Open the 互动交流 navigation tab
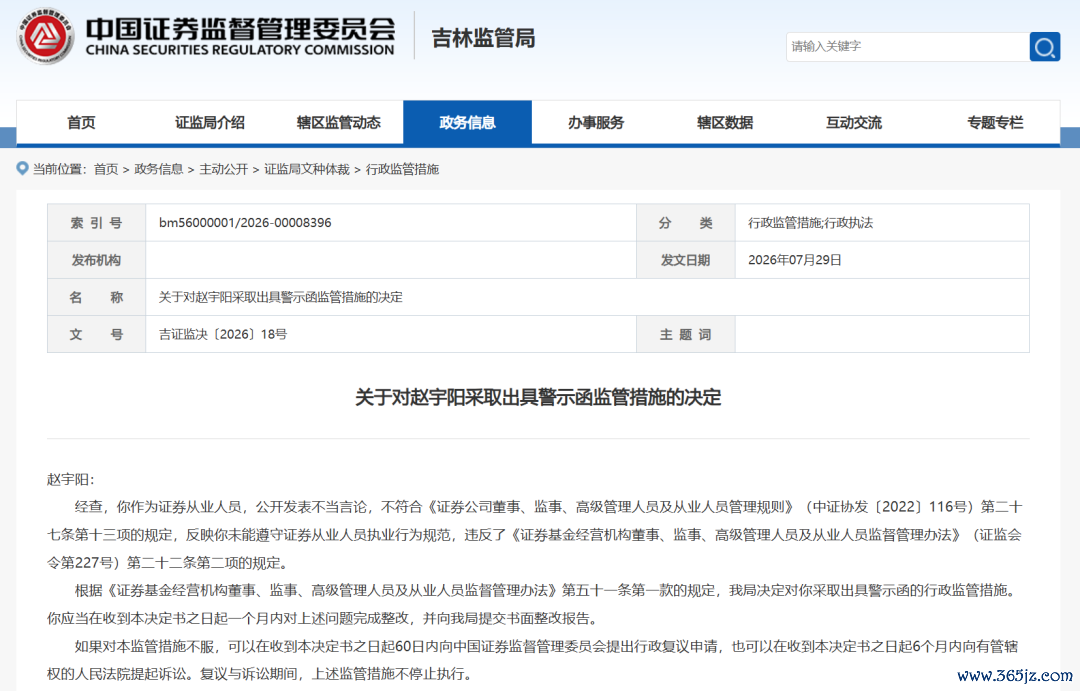 (854, 123)
